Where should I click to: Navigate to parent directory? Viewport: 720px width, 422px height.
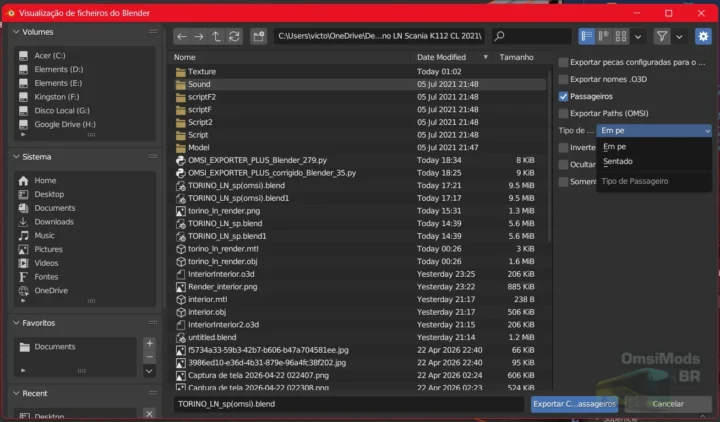pyautogui.click(x=217, y=36)
